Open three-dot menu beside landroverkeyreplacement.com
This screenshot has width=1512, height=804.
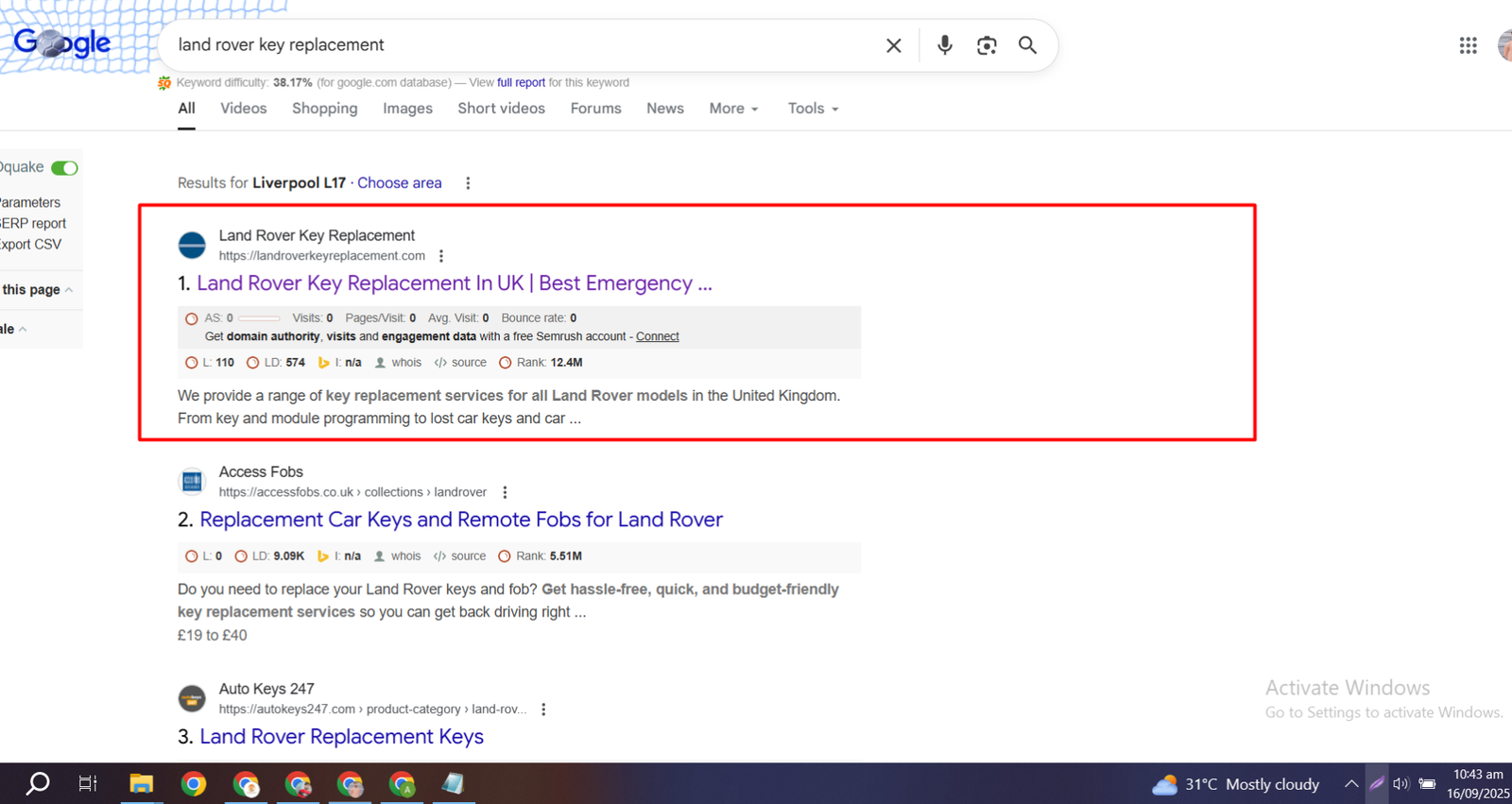point(441,256)
